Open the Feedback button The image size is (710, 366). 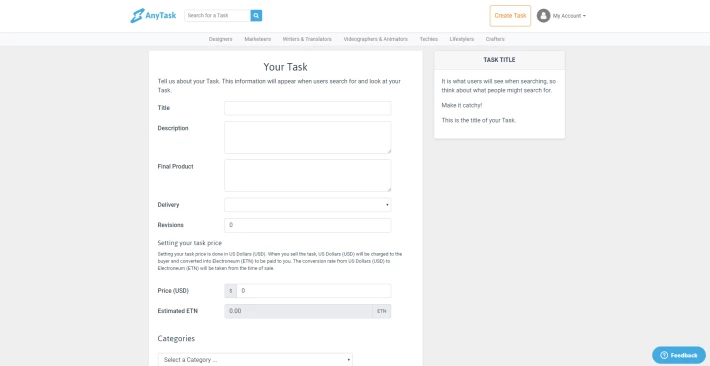pos(679,355)
